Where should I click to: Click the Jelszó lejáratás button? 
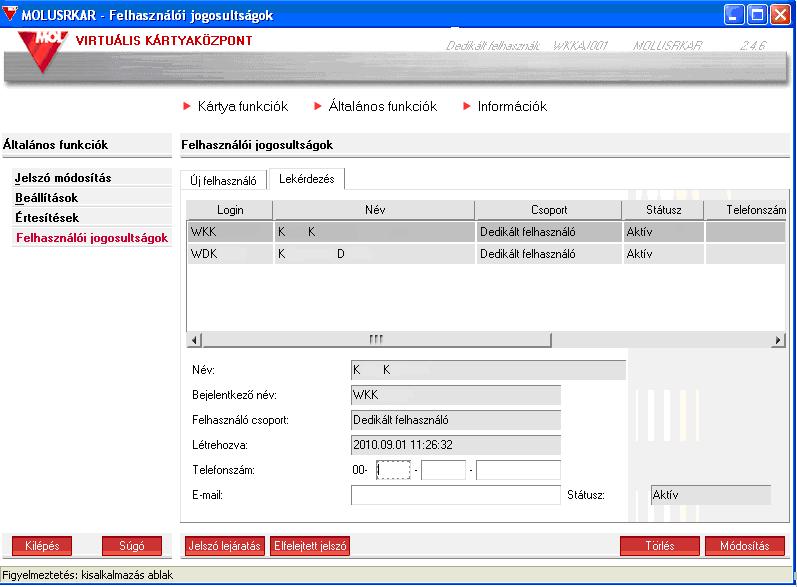coord(225,546)
